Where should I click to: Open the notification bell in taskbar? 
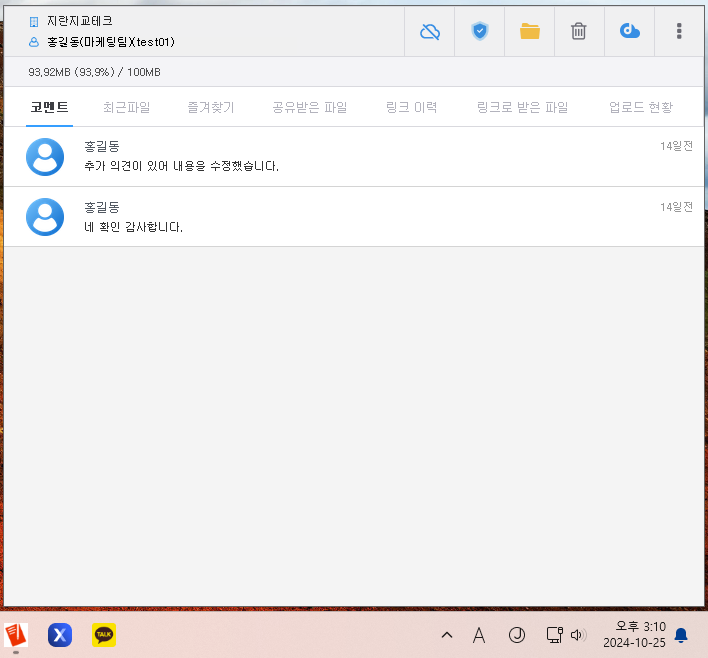click(x=681, y=635)
